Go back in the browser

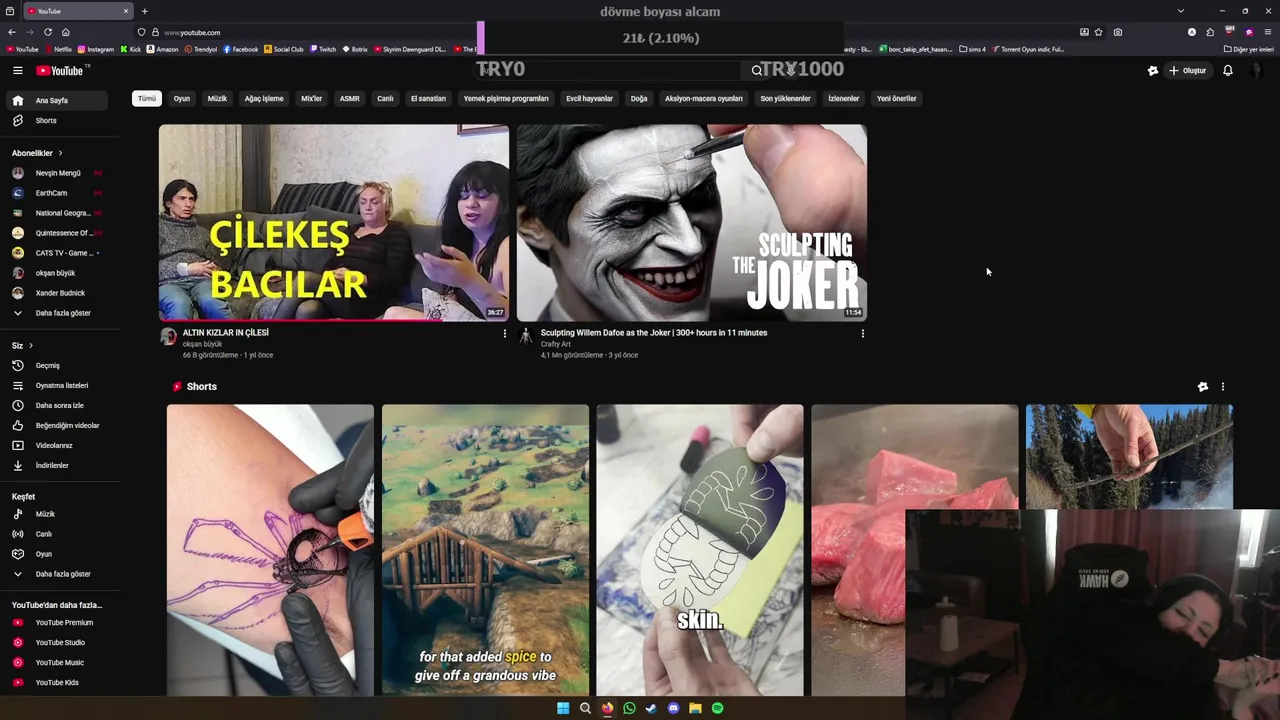[x=11, y=32]
